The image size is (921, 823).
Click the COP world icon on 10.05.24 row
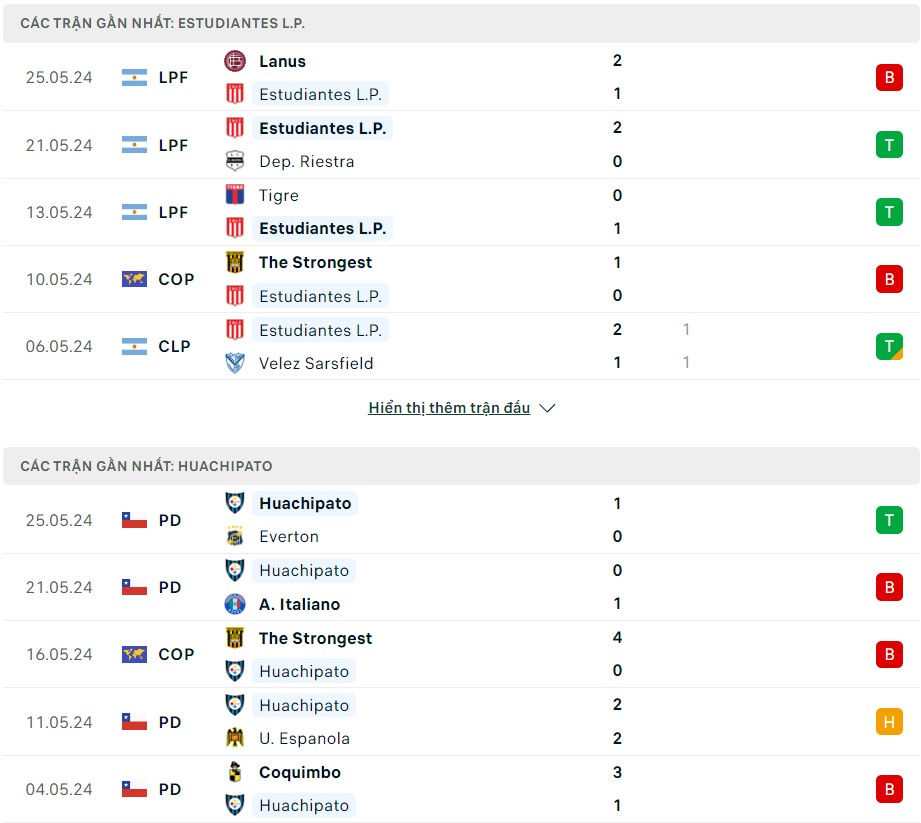click(x=134, y=279)
